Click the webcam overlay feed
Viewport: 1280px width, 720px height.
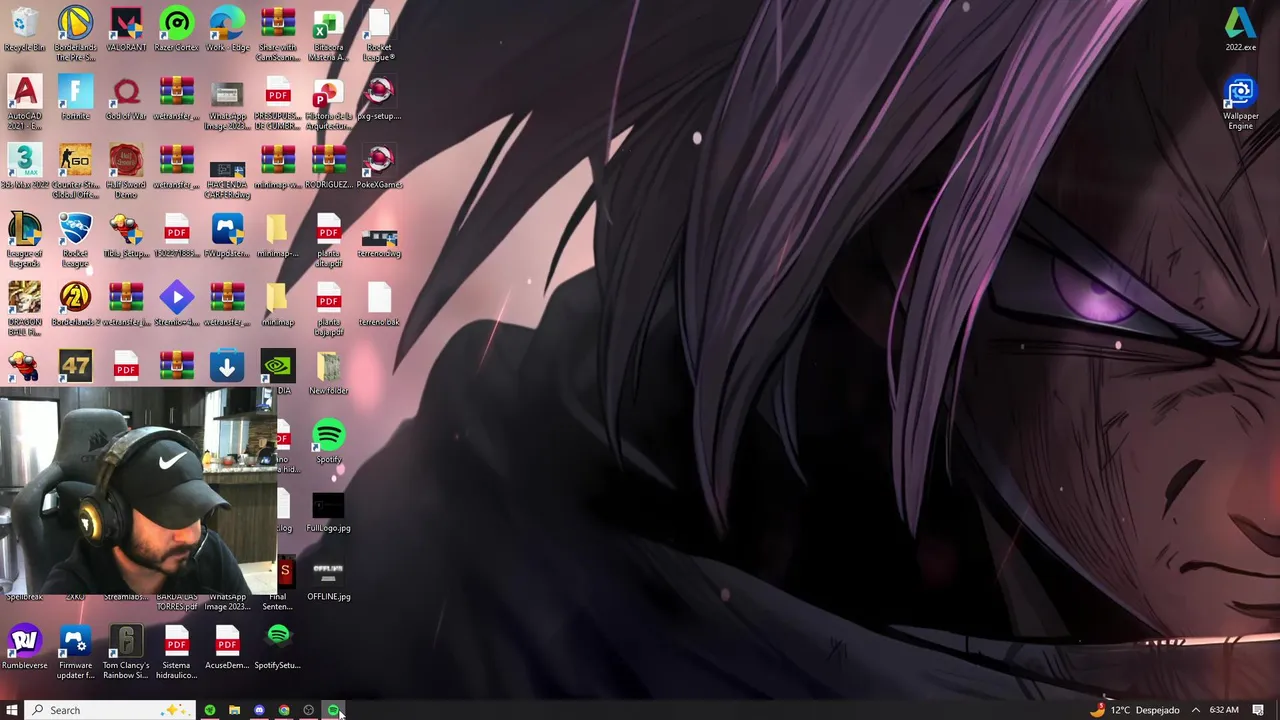(x=138, y=490)
